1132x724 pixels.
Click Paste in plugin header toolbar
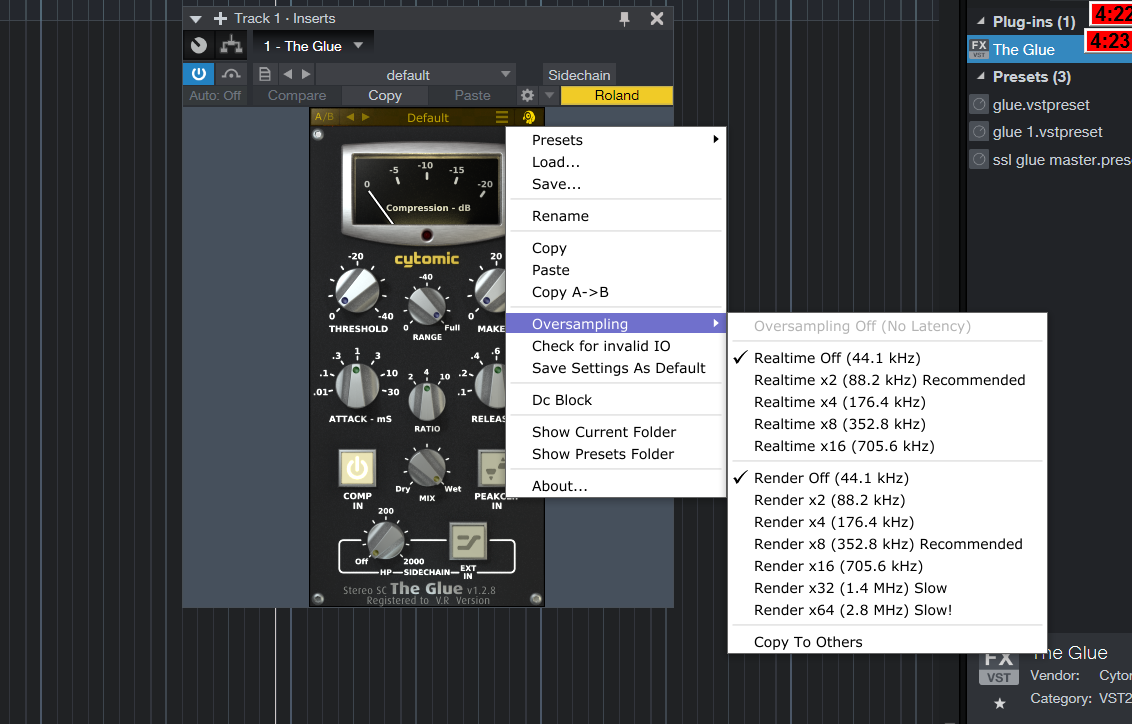pyautogui.click(x=472, y=95)
